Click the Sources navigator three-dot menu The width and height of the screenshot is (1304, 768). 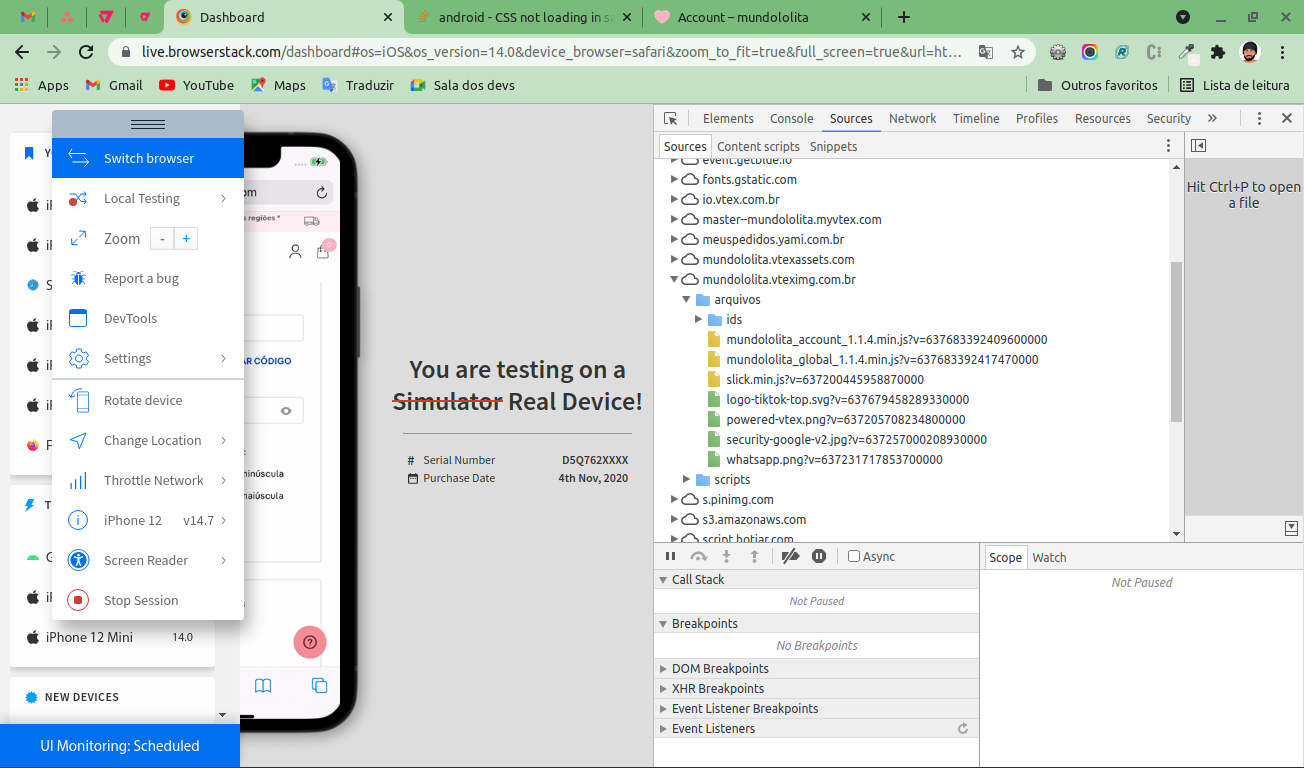point(1168,146)
